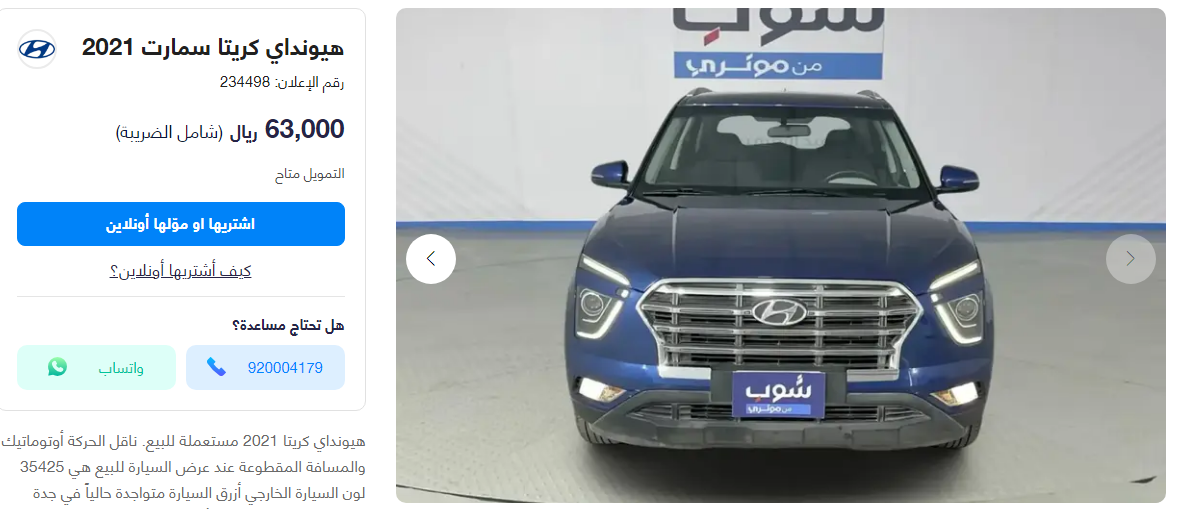Click the car description paragraph text
1177x509 pixels.
coord(183,468)
